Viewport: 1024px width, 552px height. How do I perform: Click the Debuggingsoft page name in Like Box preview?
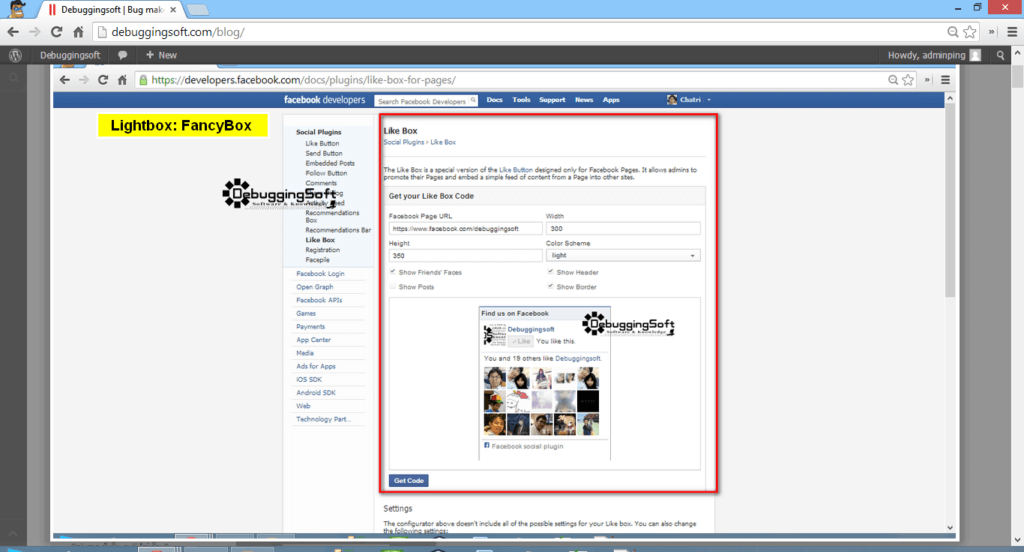click(x=531, y=329)
